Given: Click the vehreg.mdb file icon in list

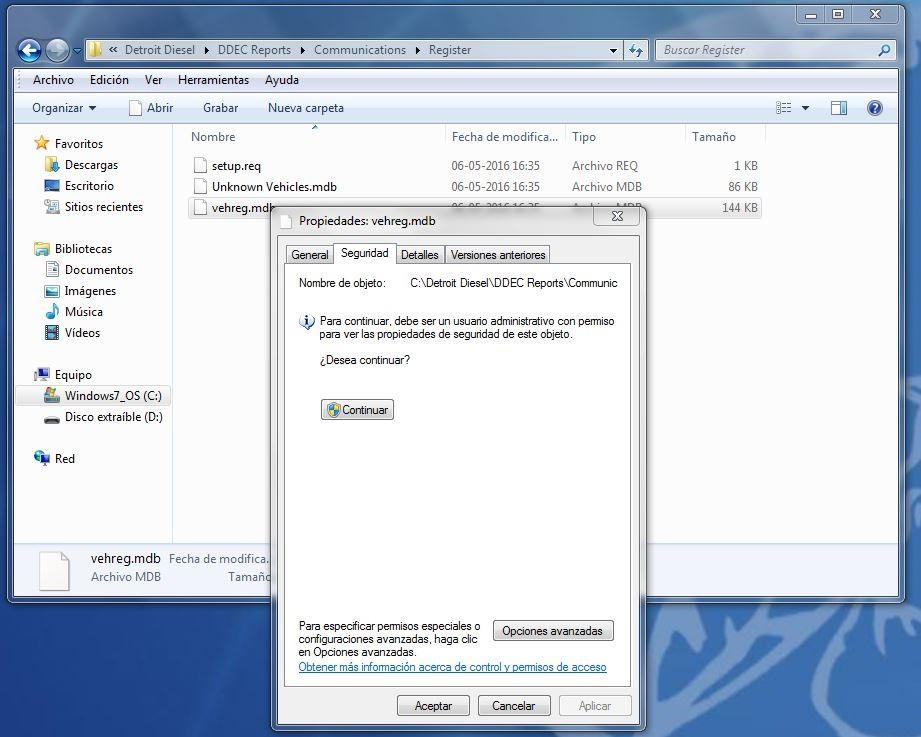Looking at the screenshot, I should [200, 208].
